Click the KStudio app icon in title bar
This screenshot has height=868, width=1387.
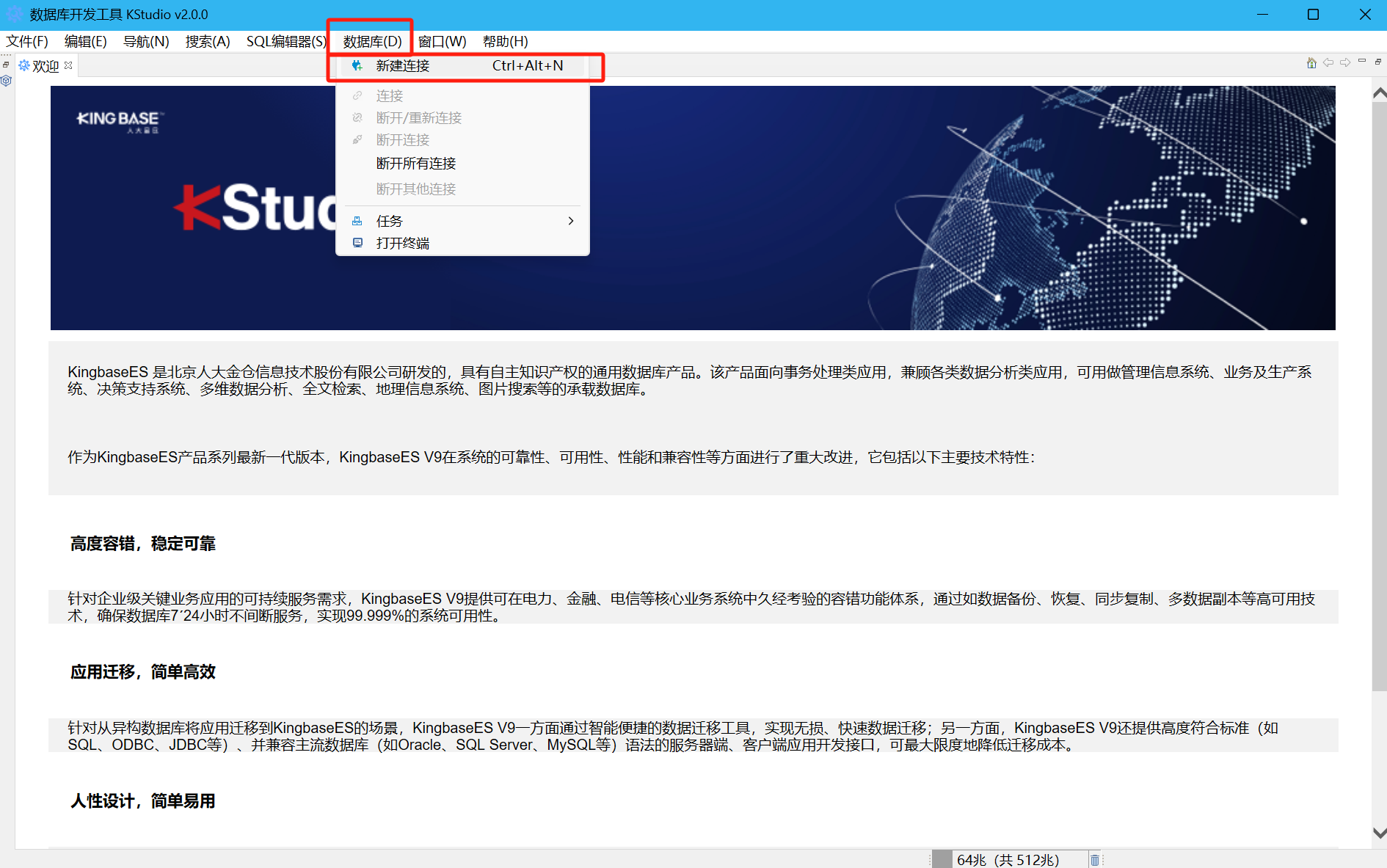point(14,14)
